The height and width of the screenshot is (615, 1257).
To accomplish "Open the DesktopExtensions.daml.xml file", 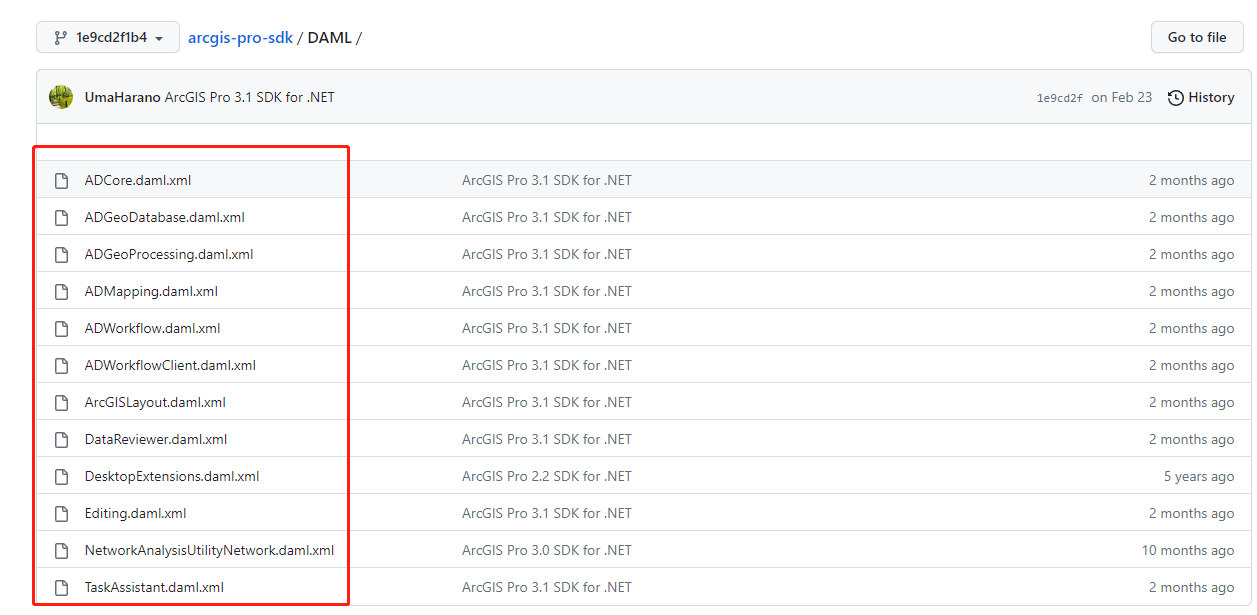I will point(171,477).
